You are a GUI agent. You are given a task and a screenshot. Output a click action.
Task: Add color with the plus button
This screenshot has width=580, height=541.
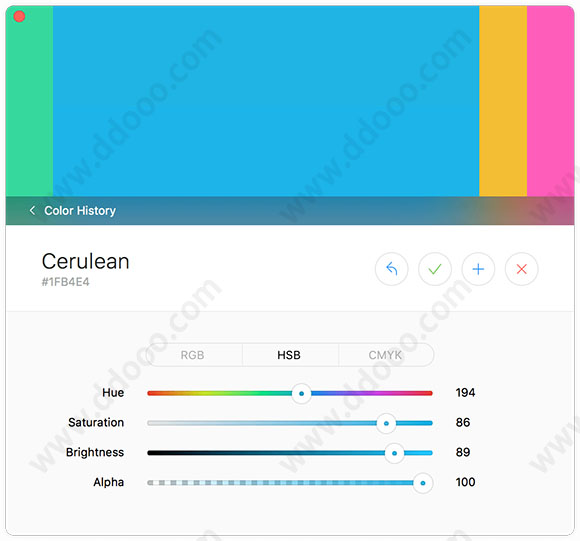pyautogui.click(x=478, y=269)
